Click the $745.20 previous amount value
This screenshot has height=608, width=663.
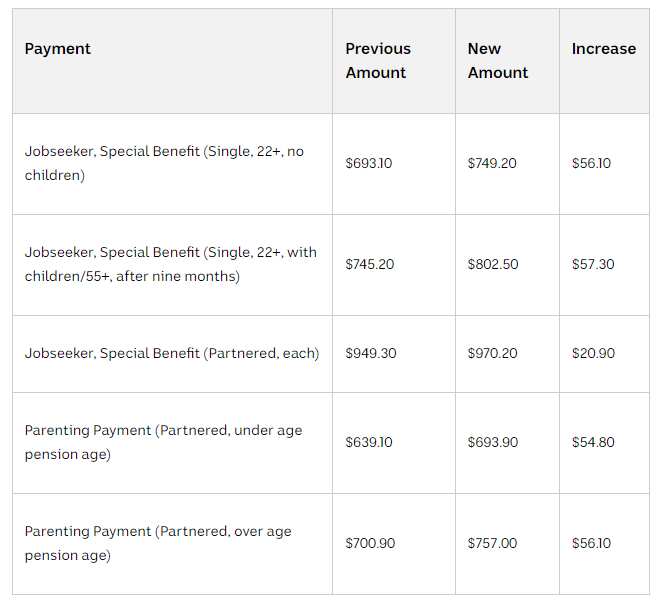click(370, 265)
